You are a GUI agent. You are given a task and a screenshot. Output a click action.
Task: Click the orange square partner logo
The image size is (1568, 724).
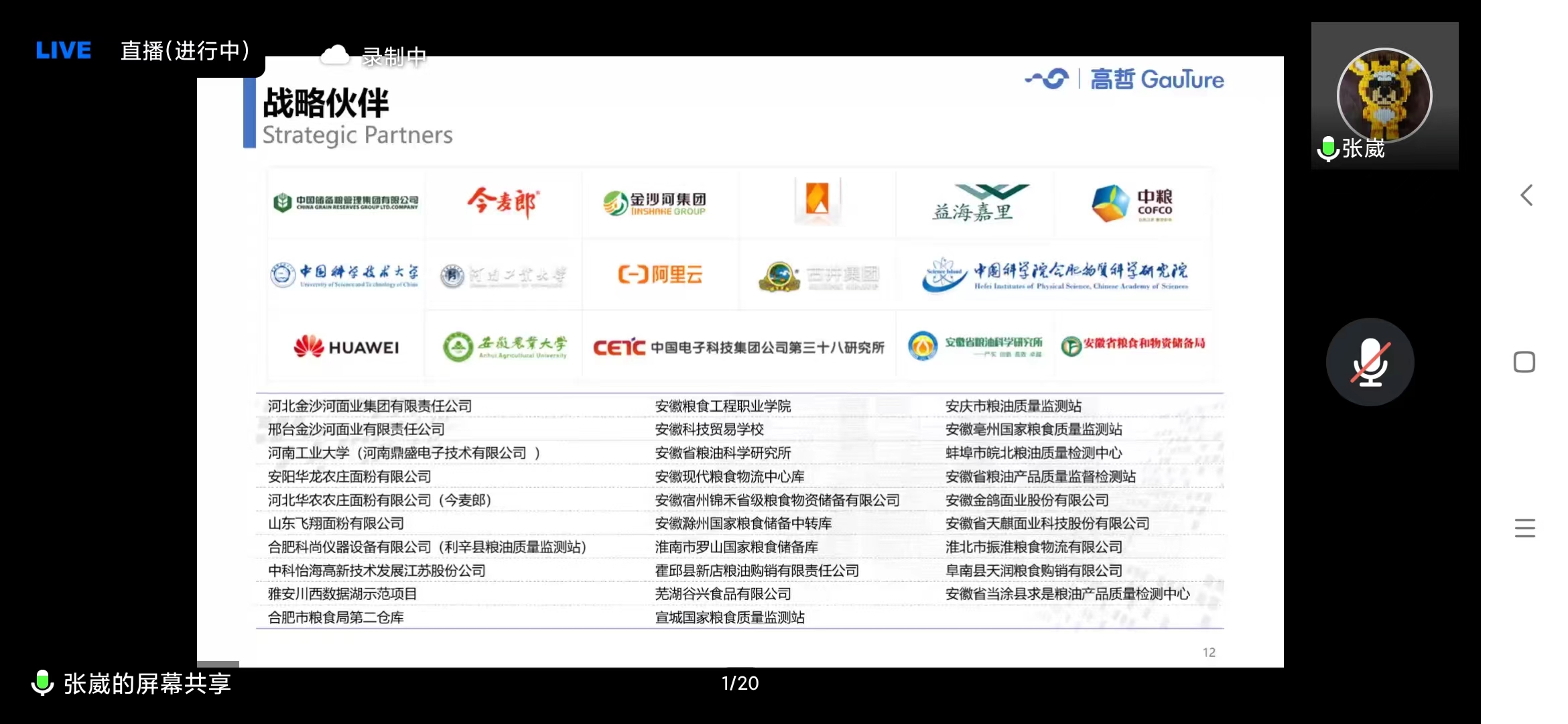coord(818,201)
